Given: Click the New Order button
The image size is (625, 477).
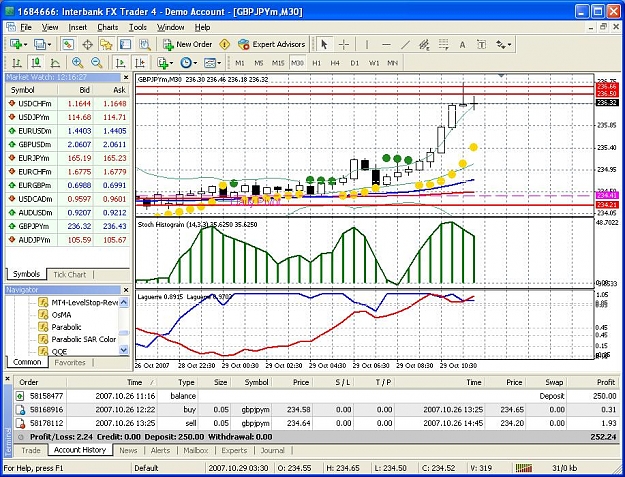Looking at the screenshot, I should [187, 44].
